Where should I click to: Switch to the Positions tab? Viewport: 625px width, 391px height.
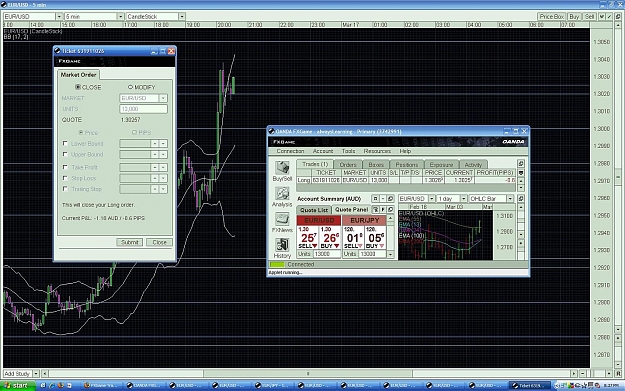(x=407, y=165)
